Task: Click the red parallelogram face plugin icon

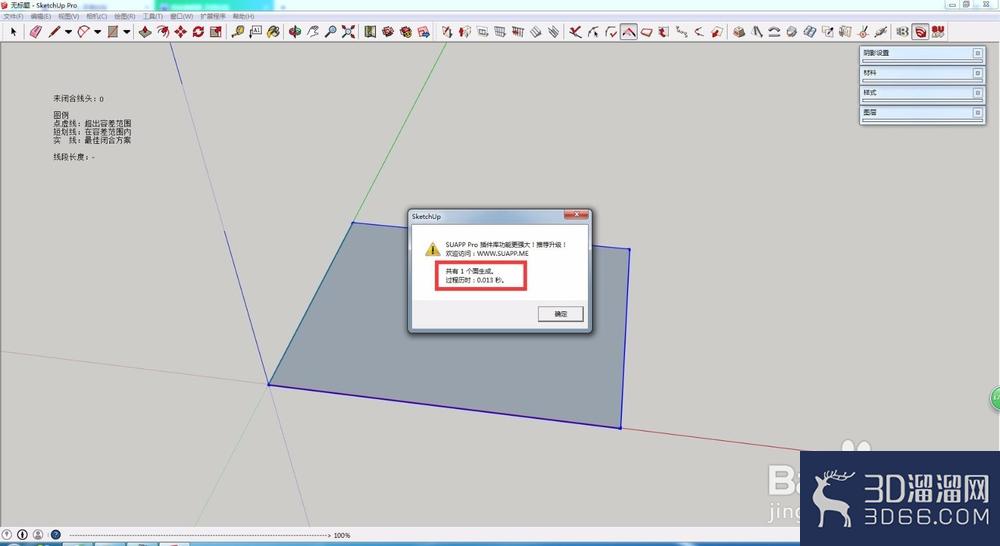Action: 647,31
